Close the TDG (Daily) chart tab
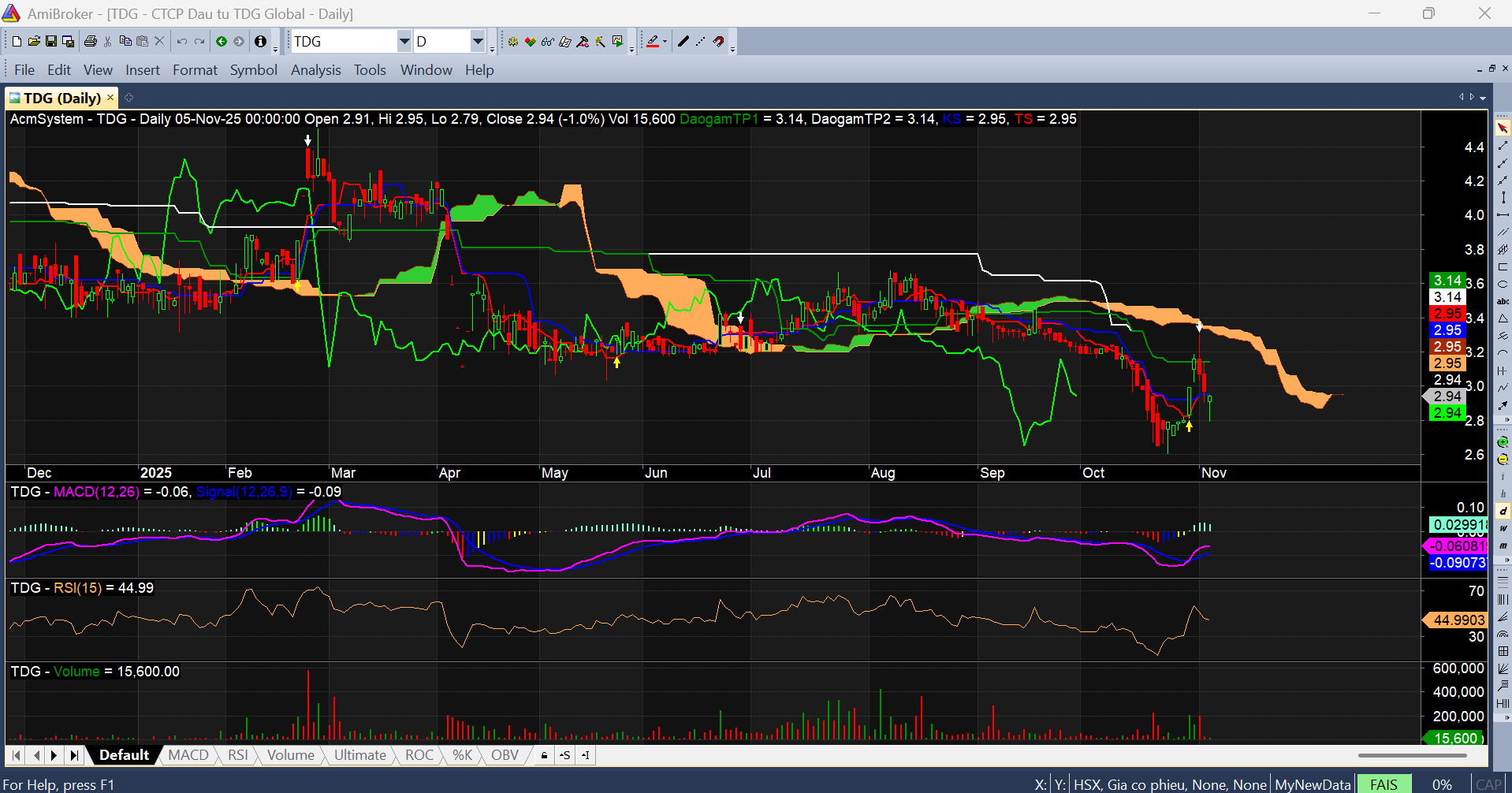The width and height of the screenshot is (1512, 793). pyautogui.click(x=110, y=98)
